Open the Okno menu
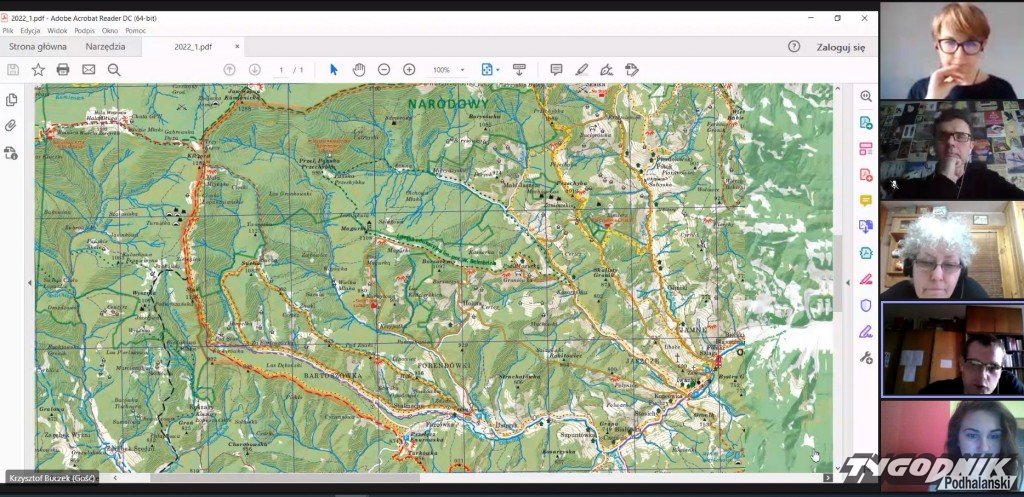The image size is (1024, 497). [110, 31]
